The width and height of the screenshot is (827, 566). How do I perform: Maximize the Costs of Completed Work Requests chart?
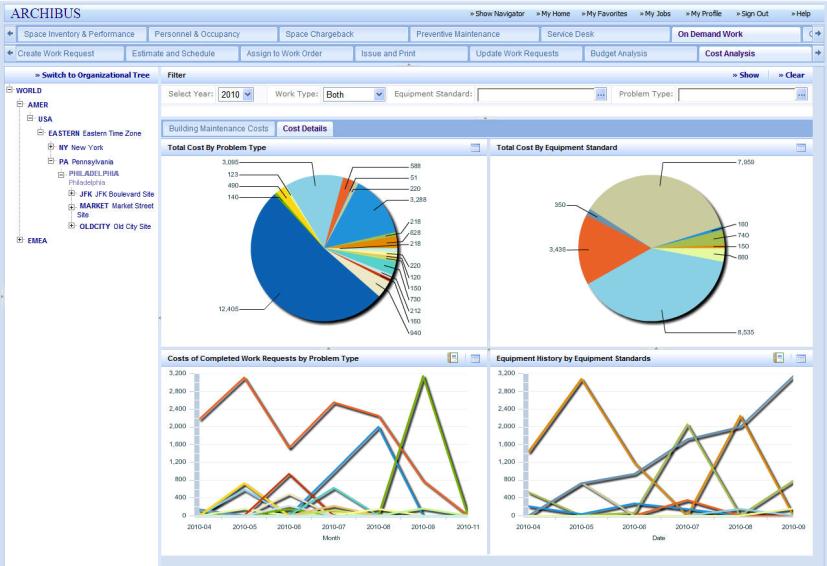click(x=475, y=357)
